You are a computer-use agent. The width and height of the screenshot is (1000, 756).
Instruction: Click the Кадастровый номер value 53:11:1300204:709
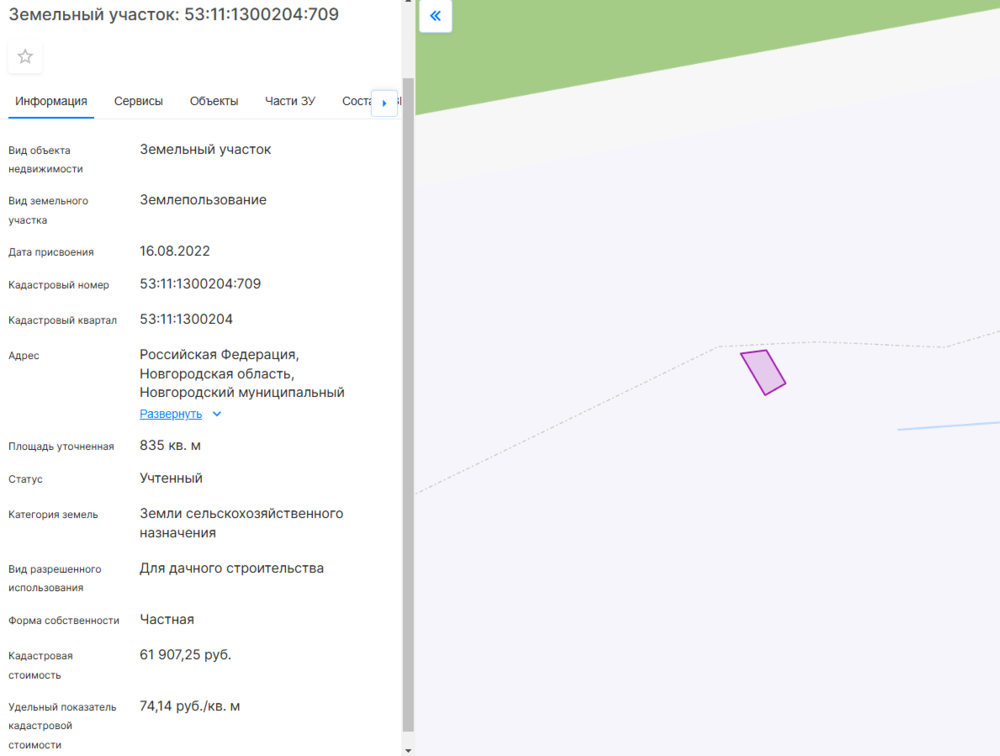(200, 284)
